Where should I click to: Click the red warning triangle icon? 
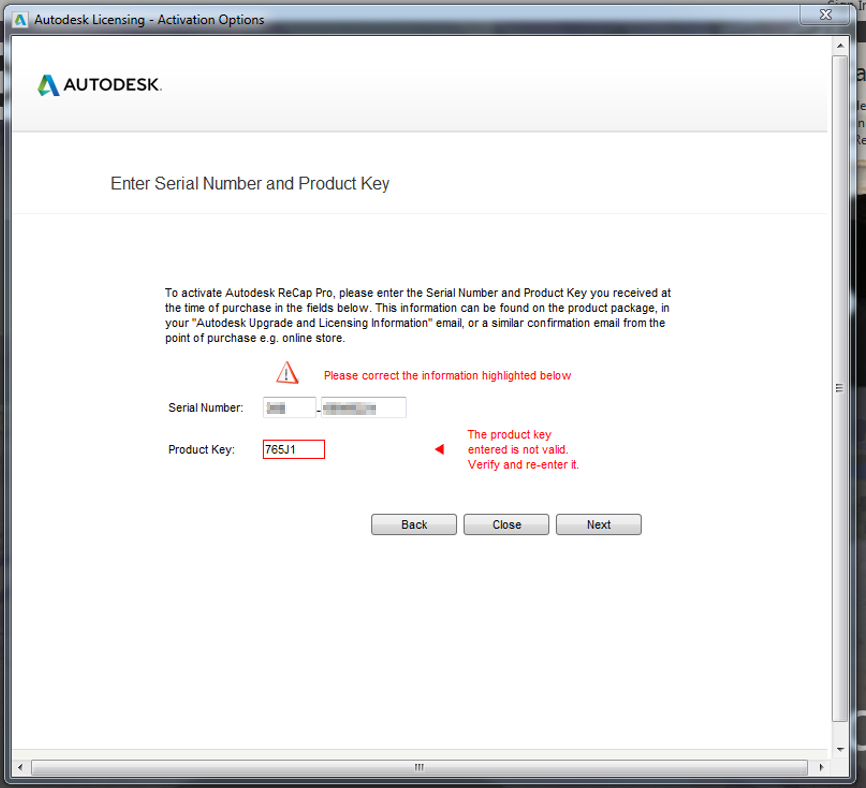coord(287,373)
